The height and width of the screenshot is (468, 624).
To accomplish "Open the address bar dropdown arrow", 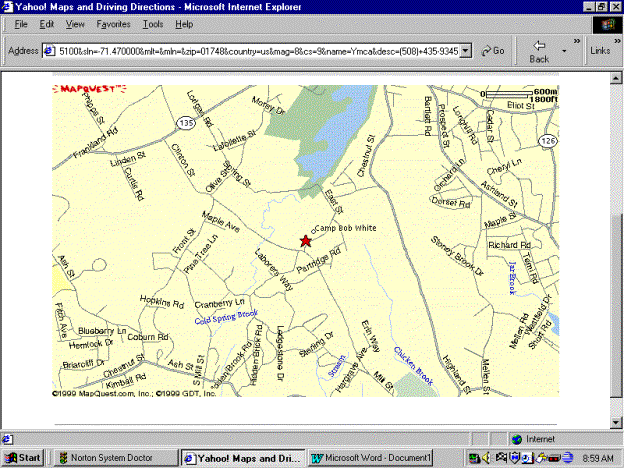I will click(466, 51).
